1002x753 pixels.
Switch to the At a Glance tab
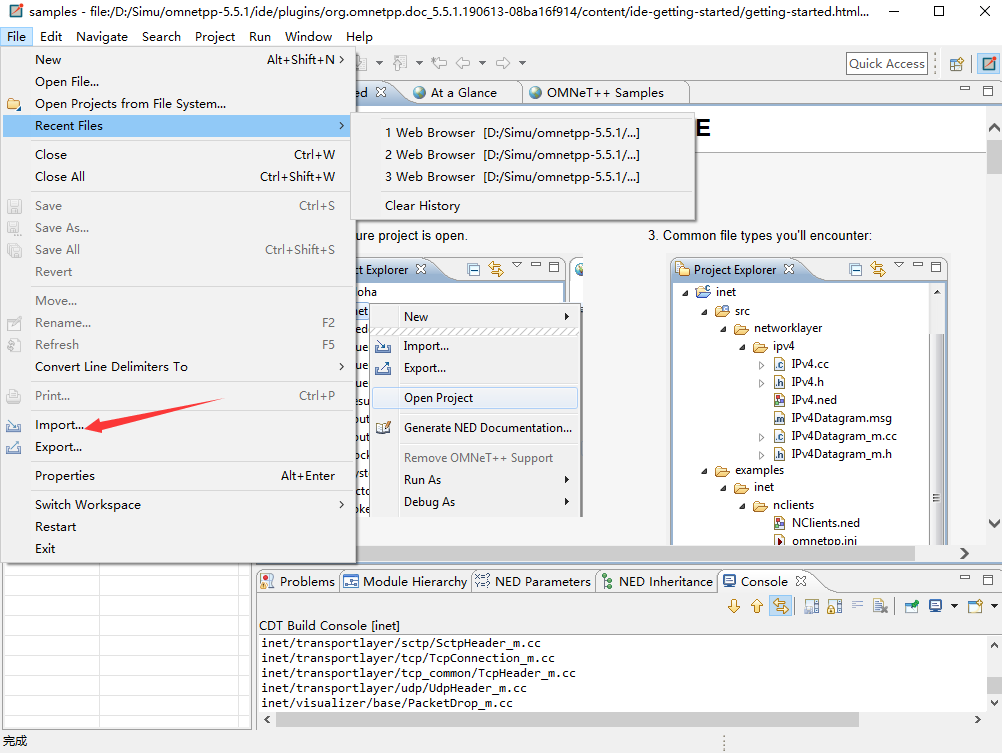463,93
